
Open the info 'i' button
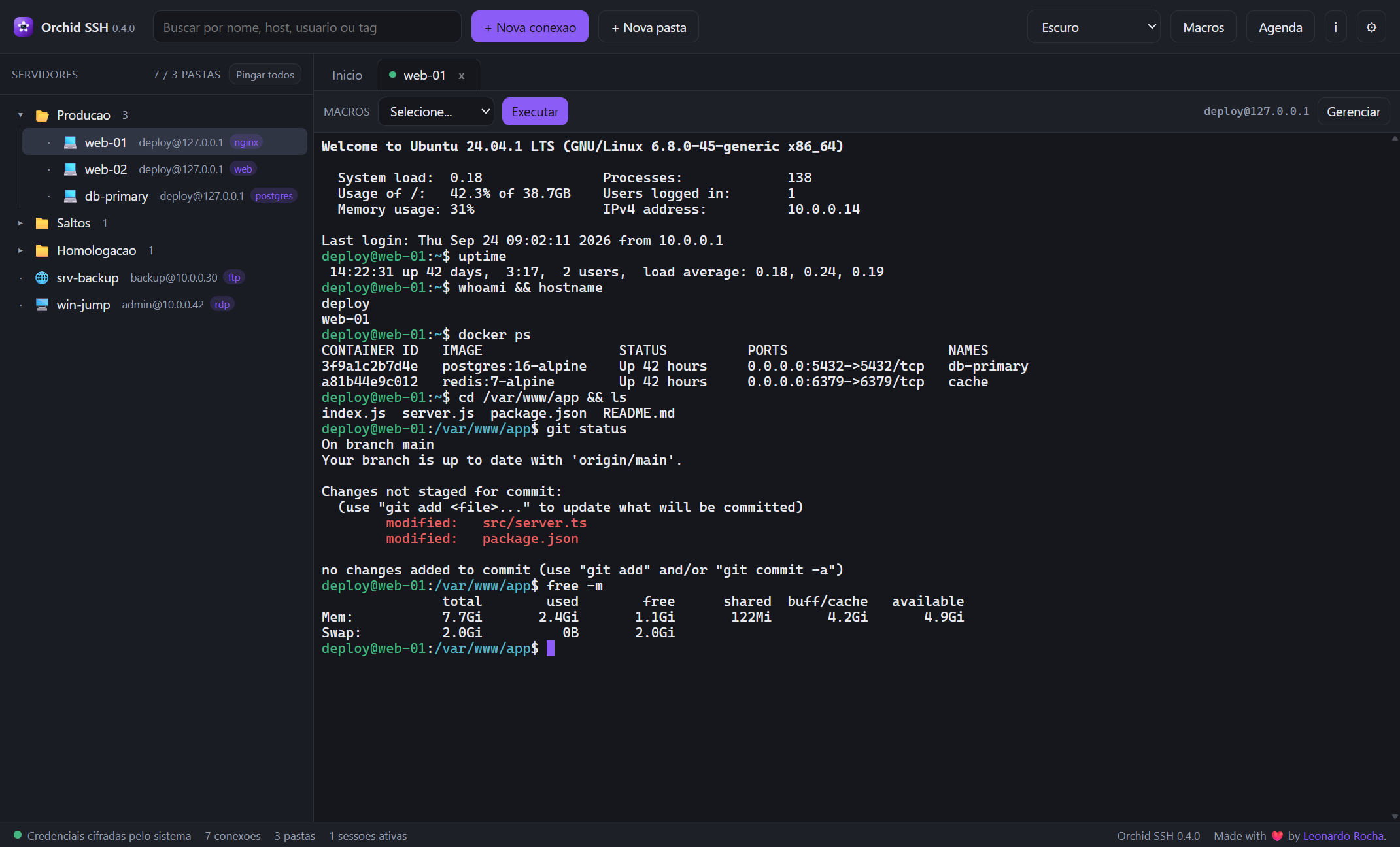[1335, 27]
